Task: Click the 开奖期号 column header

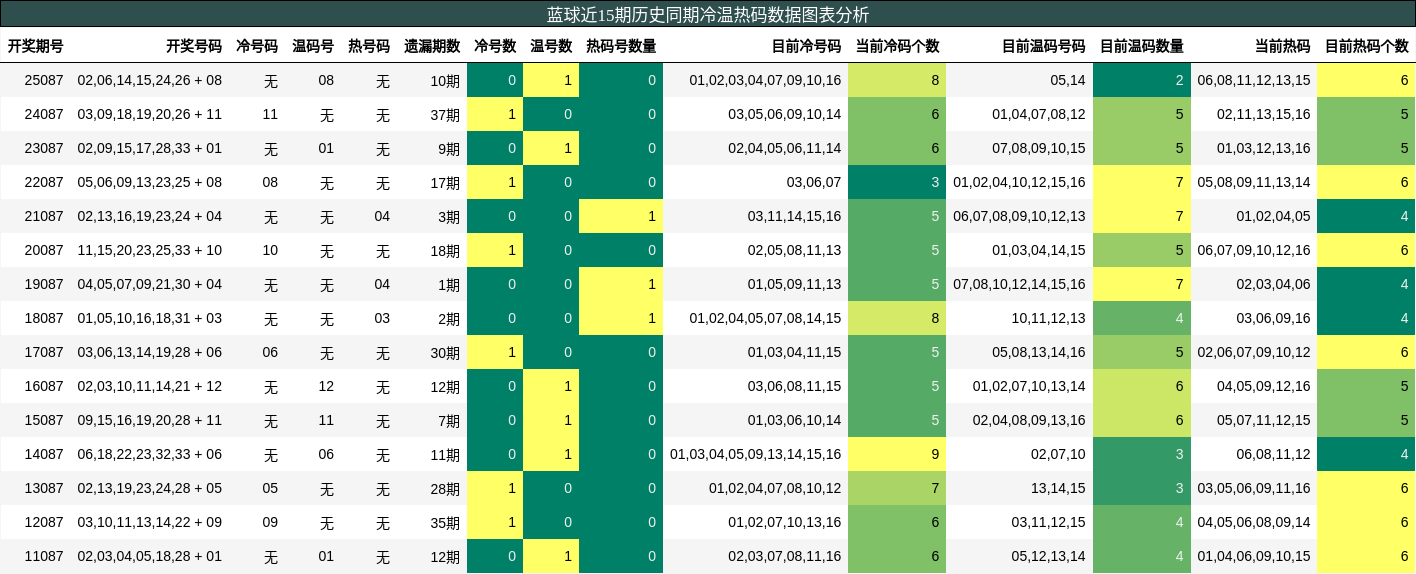Action: [36, 46]
